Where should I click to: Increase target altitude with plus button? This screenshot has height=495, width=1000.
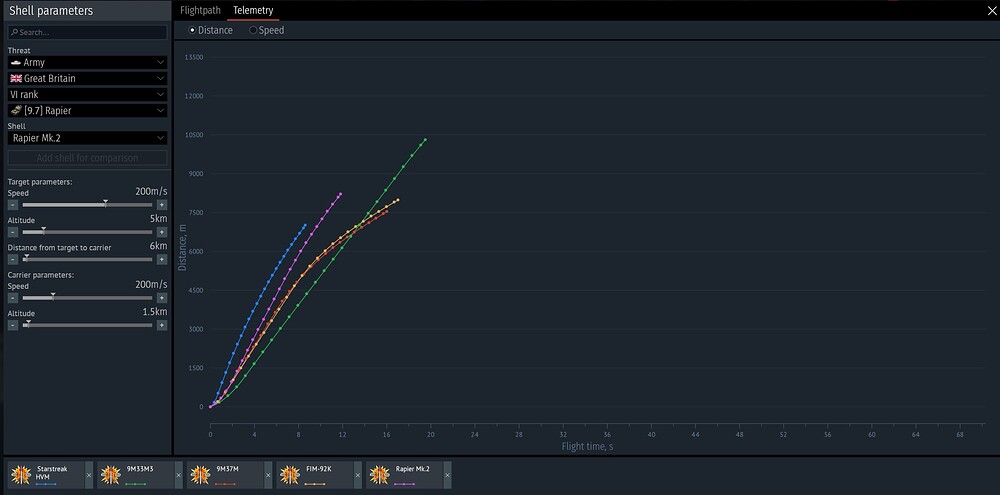(x=162, y=232)
